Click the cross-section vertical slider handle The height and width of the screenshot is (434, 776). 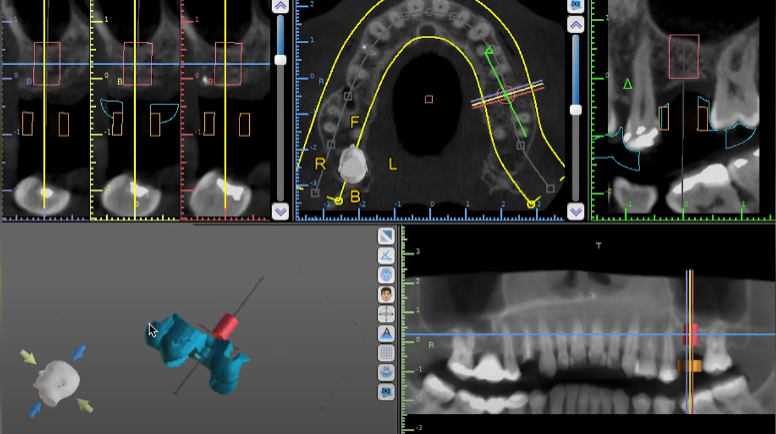[x=280, y=60]
